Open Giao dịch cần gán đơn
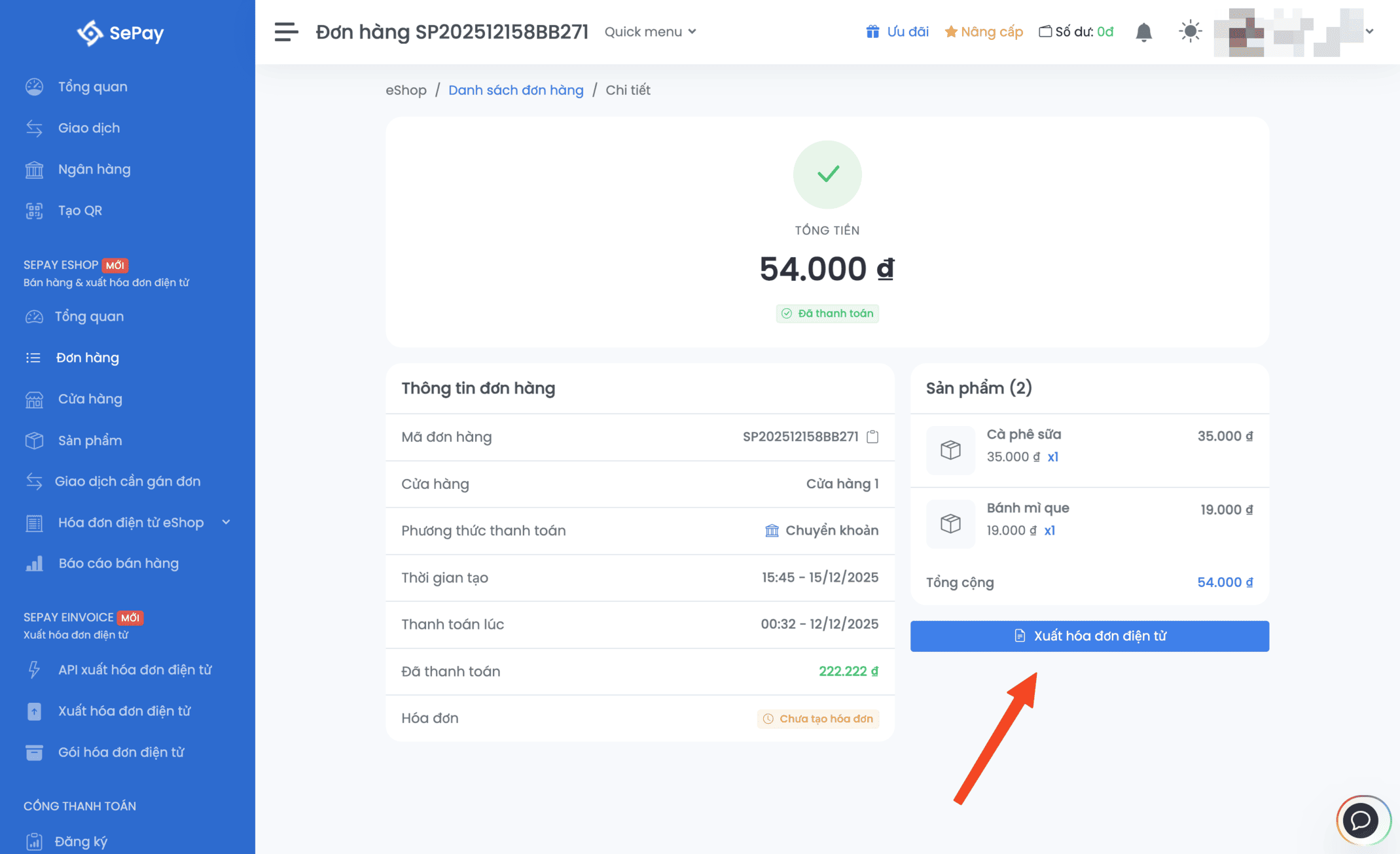The height and width of the screenshot is (854, 1400). [x=127, y=481]
